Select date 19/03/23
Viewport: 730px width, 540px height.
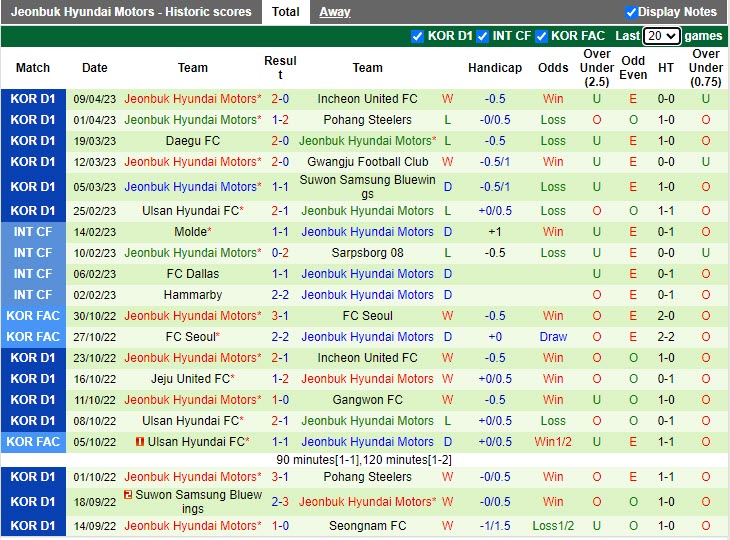[95, 141]
